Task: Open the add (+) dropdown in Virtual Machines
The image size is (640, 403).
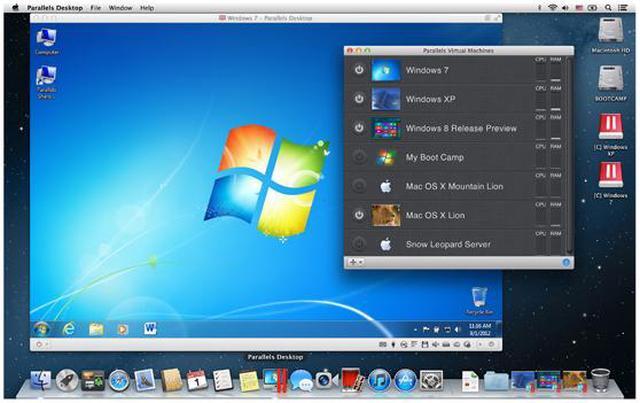Action: [x=356, y=262]
